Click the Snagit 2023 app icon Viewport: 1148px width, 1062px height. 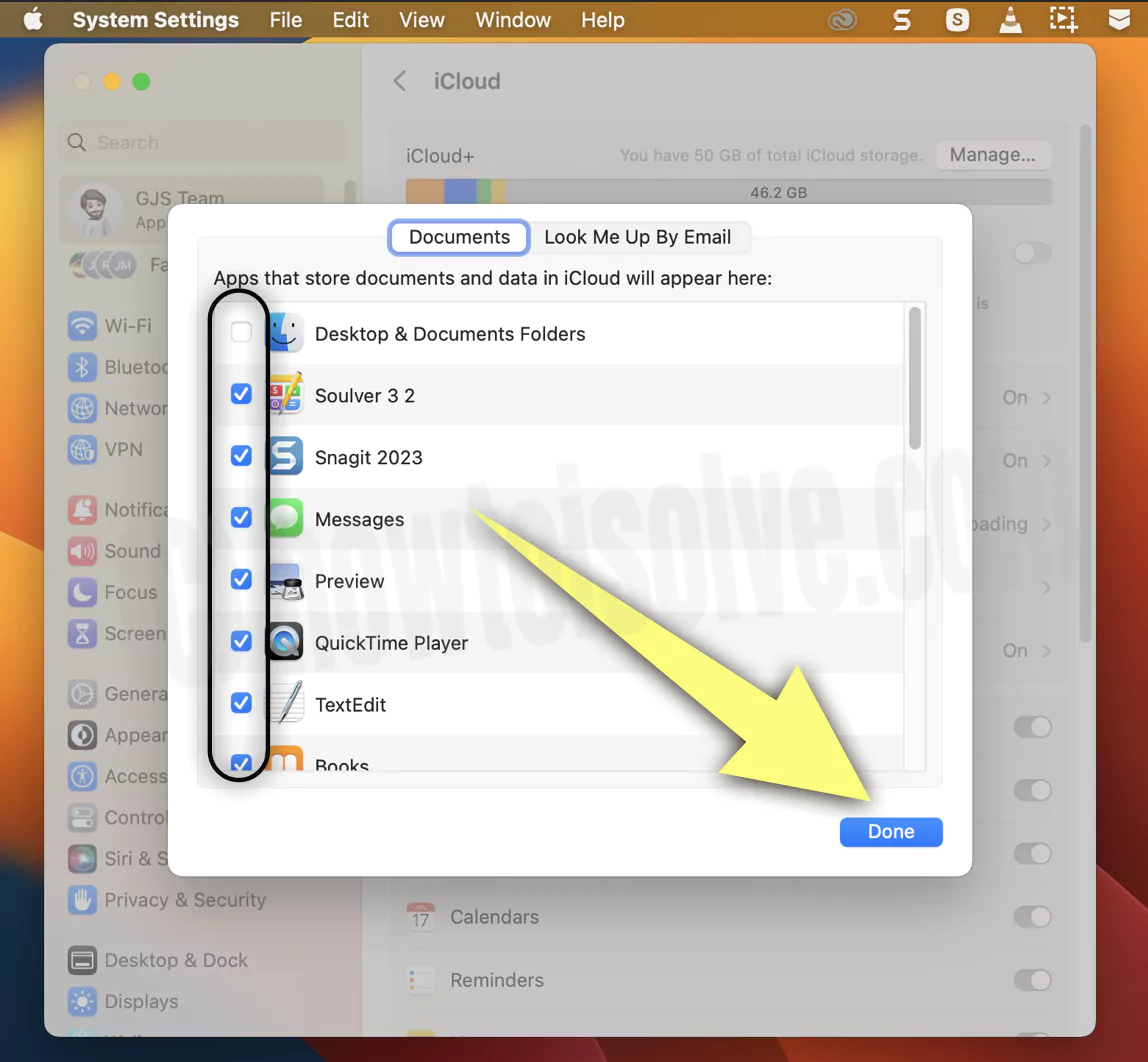click(x=286, y=456)
